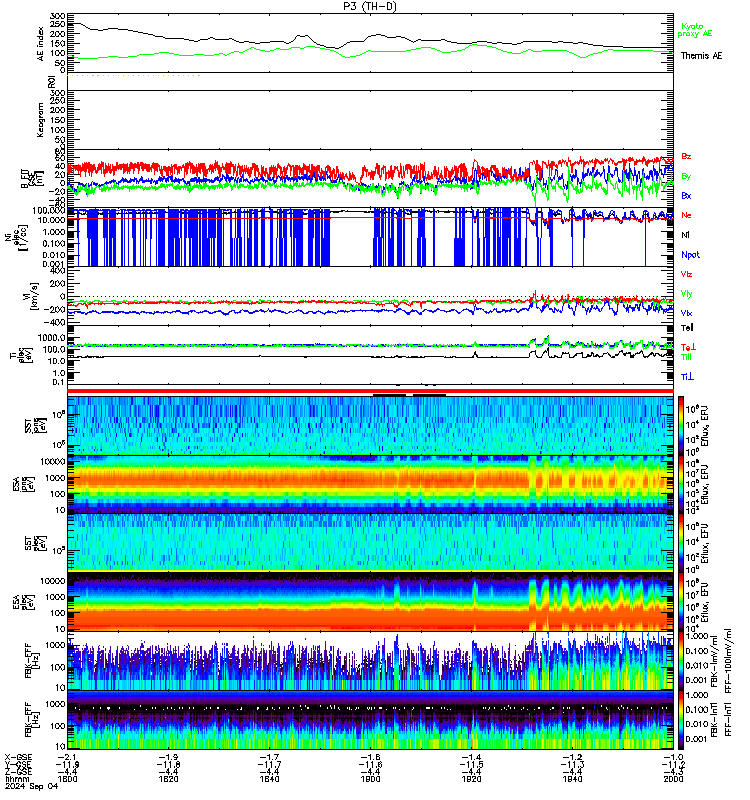750x800 pixels.
Task: Click the red Viz velocity label
Action: tap(686, 274)
